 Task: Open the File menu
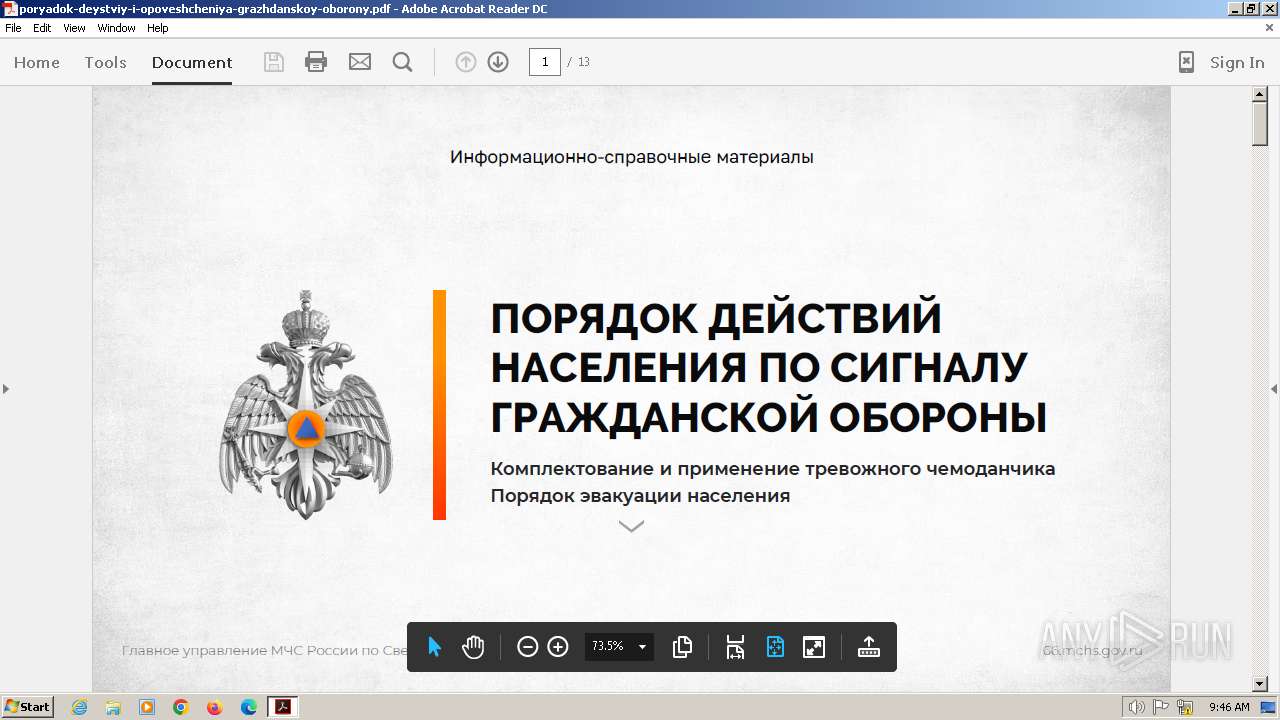(x=13, y=28)
